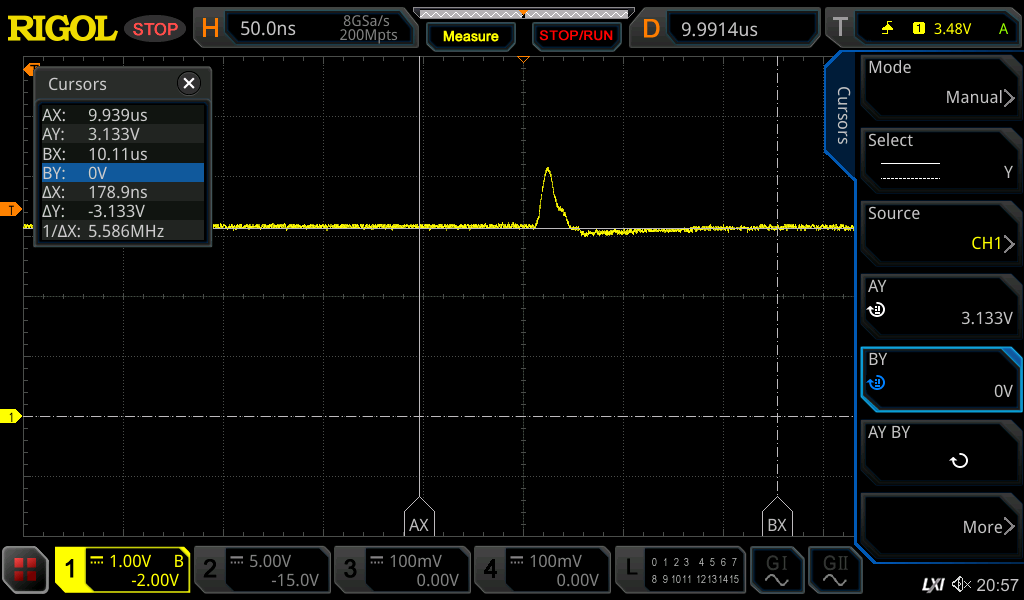Viewport: 1024px width, 600px height.
Task: Toggle channel 1 with 1.00V scale
Action: click(x=122, y=571)
